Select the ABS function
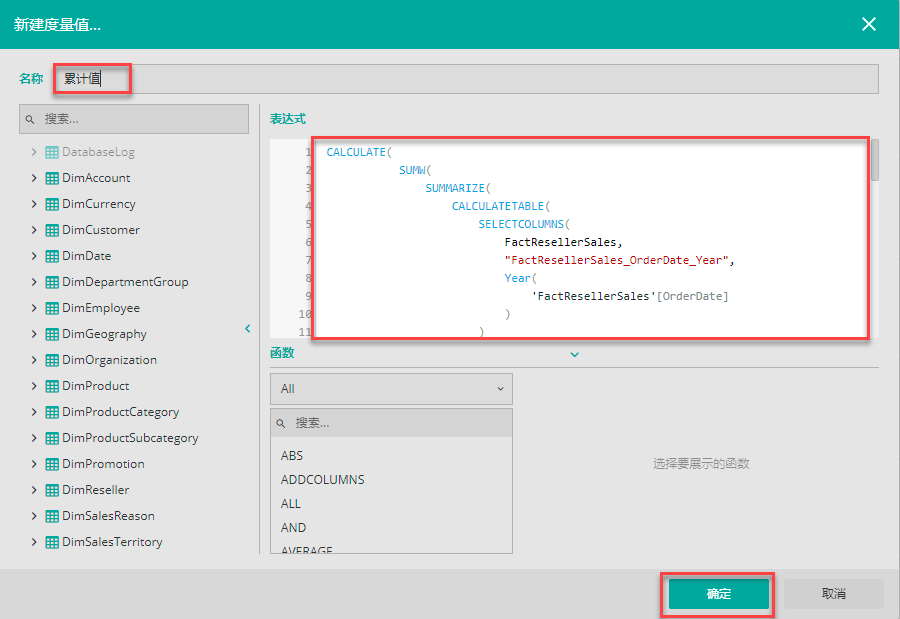 click(292, 456)
